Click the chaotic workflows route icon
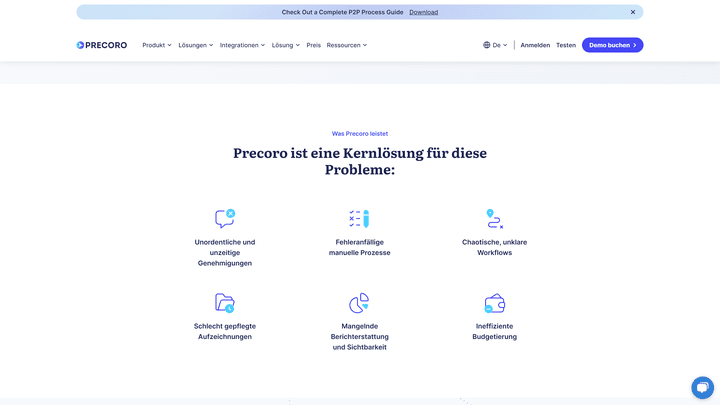Image resolution: width=720 pixels, height=405 pixels. [495, 219]
